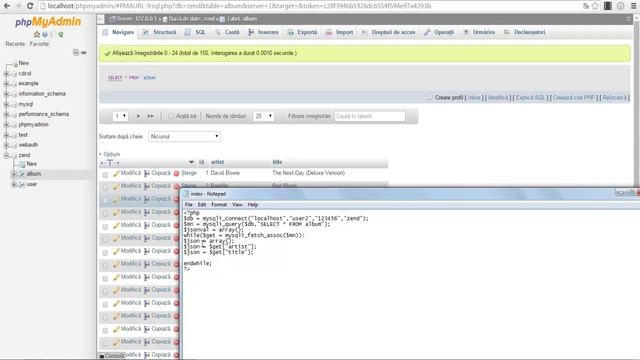640x360 pixels.
Task: Open the Sortare după cheie dropdown
Action: pos(184,136)
